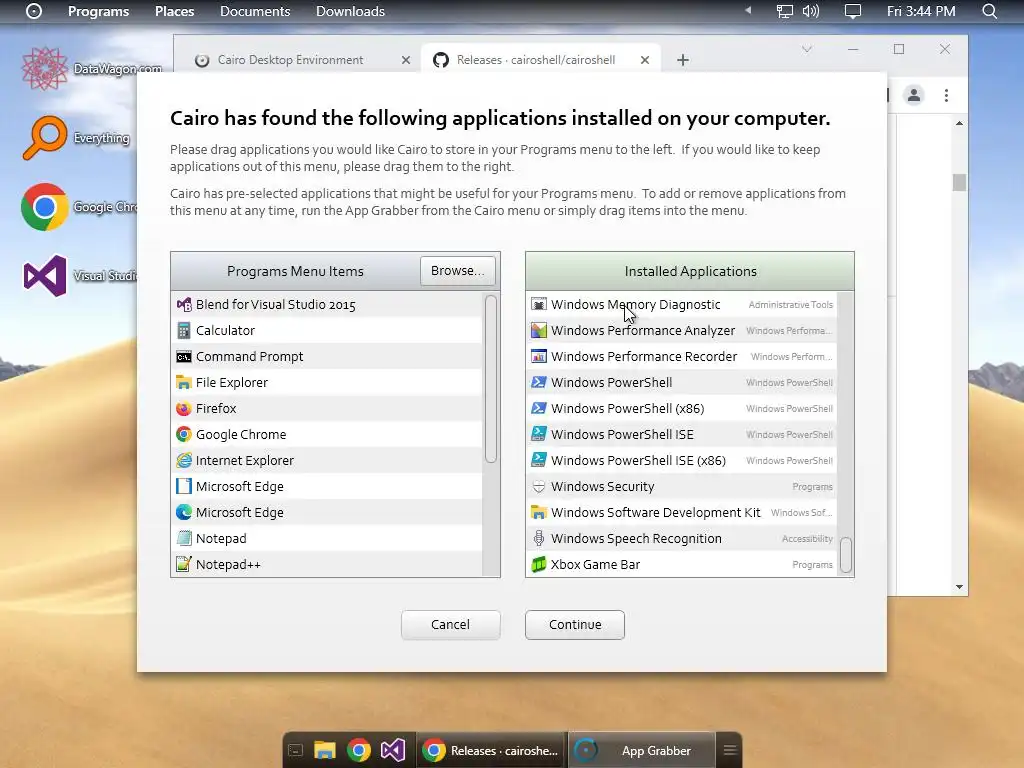Click the Windows Performance Analyzer icon

[x=539, y=330]
